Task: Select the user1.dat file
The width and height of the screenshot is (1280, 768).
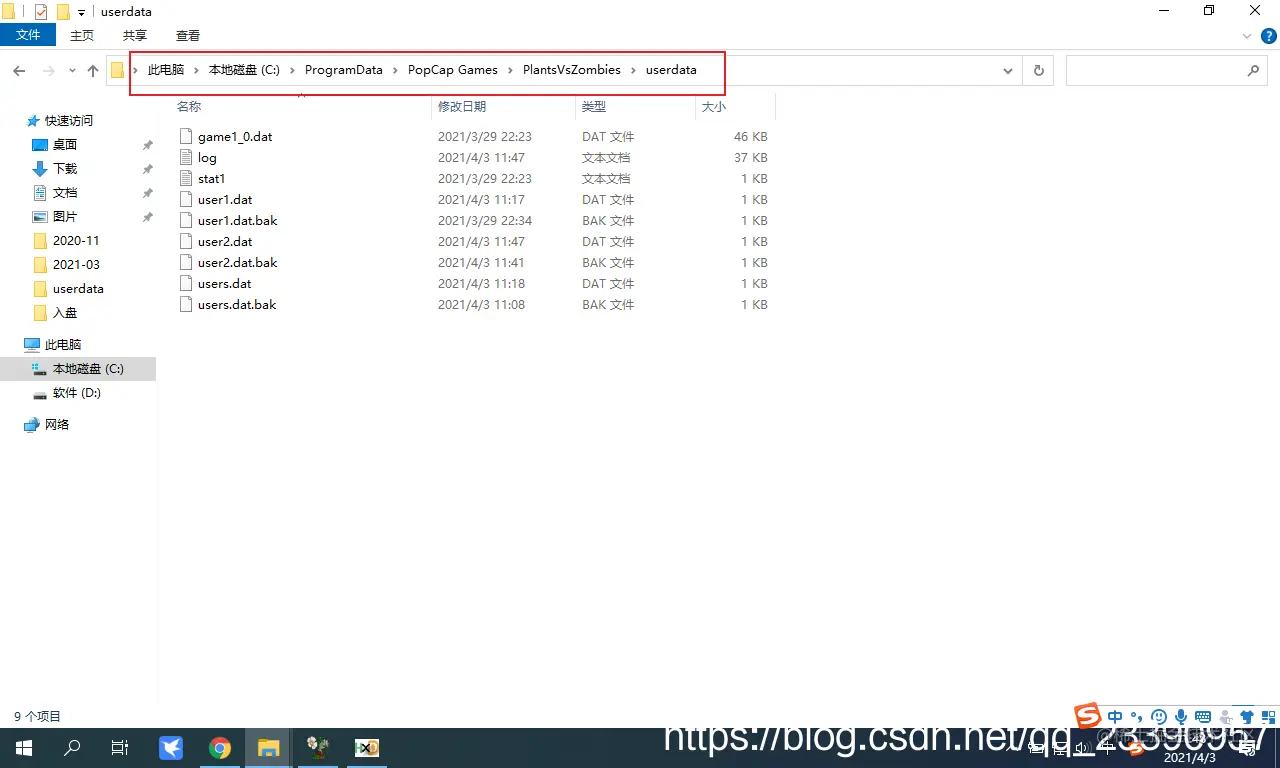Action: tap(225, 199)
